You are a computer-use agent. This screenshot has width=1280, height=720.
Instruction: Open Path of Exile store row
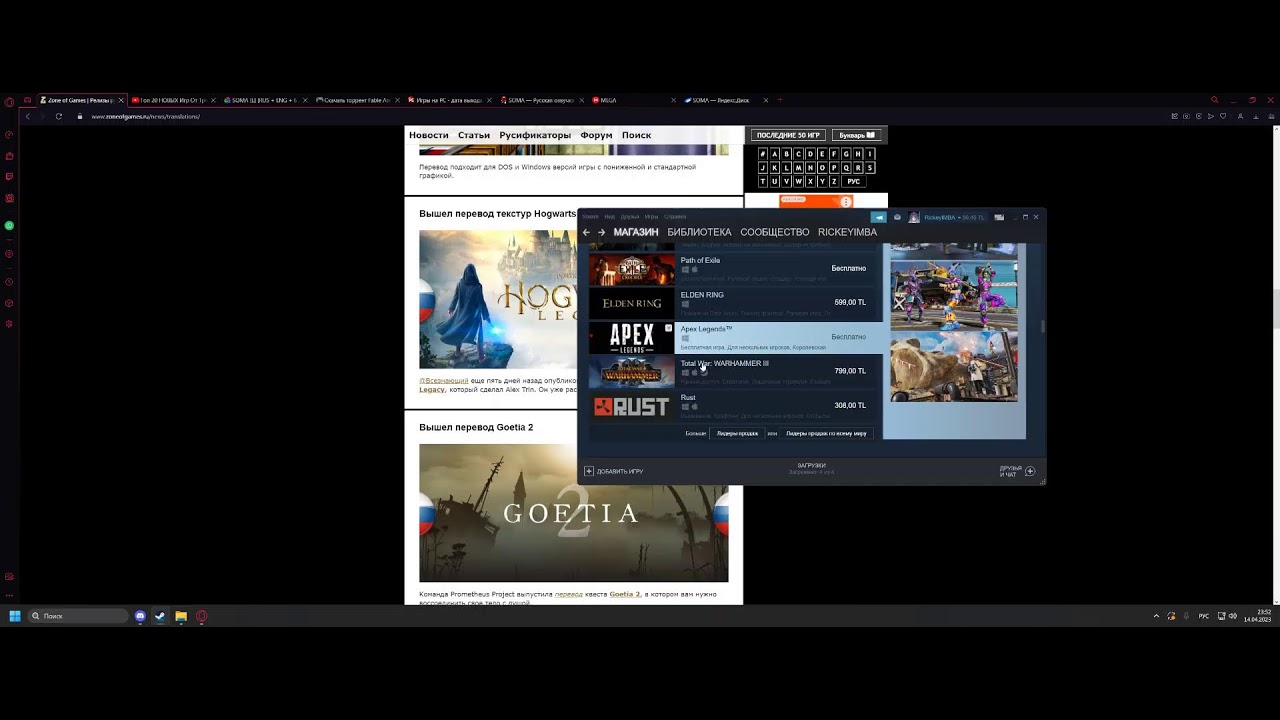735,269
